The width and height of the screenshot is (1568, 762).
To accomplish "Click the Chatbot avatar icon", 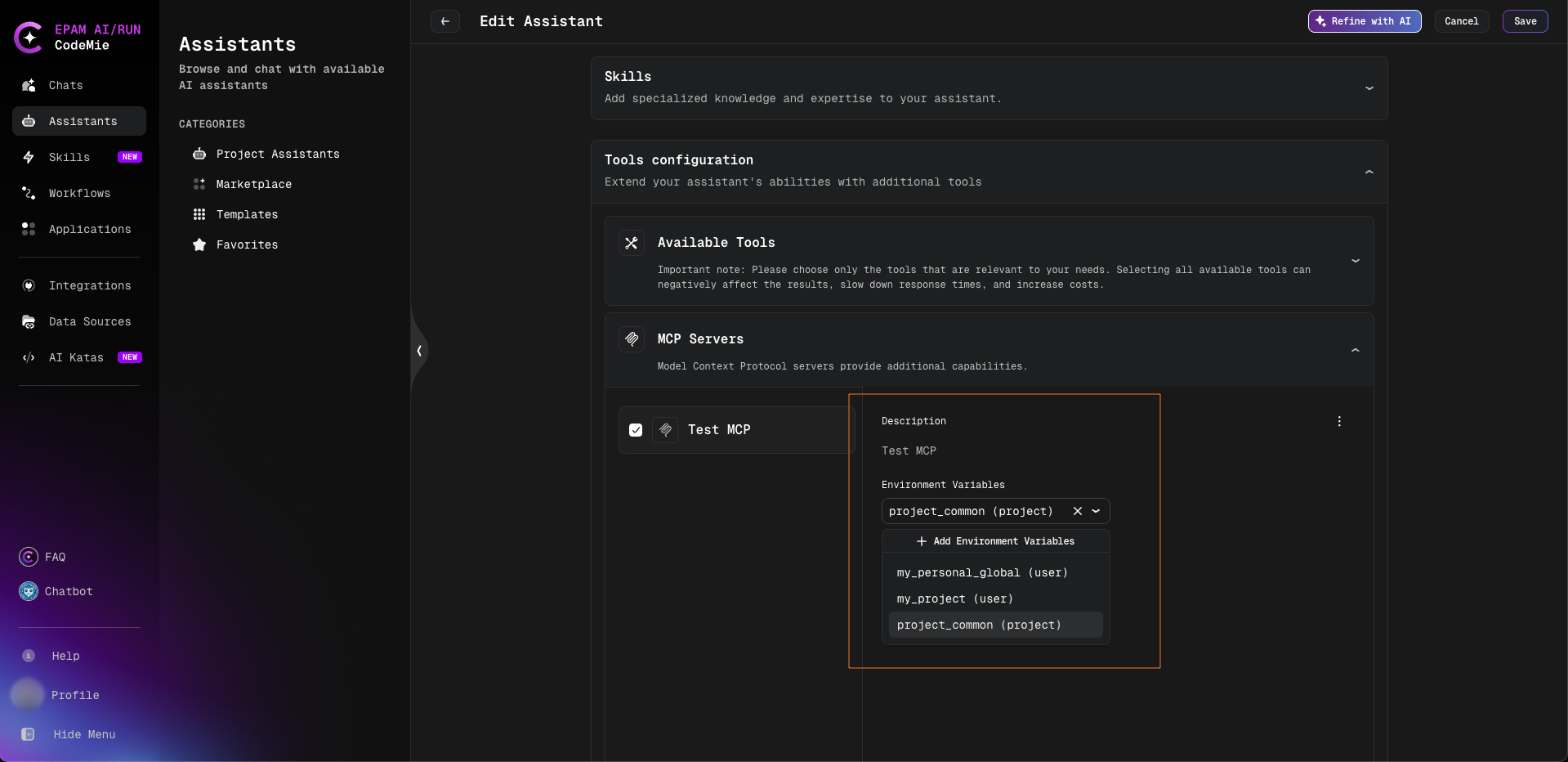I will pos(29,591).
